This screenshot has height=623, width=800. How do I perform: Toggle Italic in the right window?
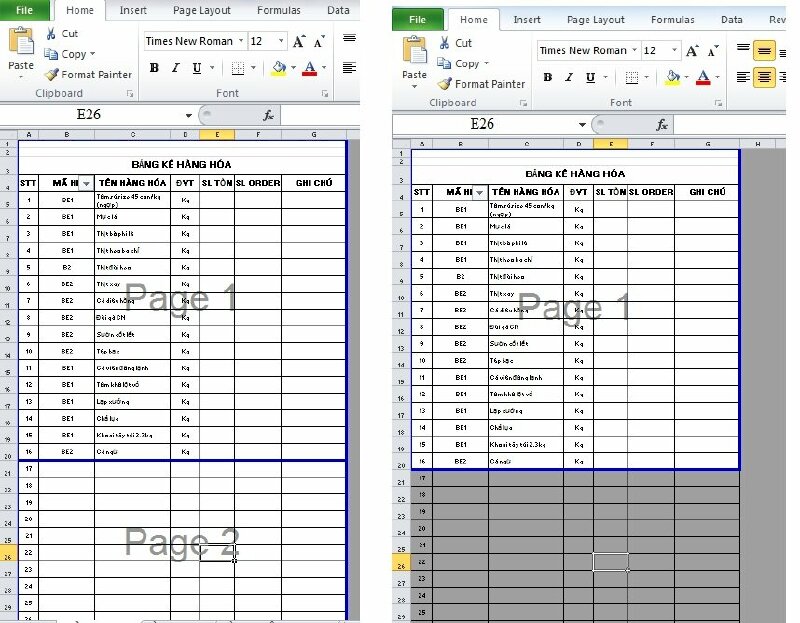[569, 77]
